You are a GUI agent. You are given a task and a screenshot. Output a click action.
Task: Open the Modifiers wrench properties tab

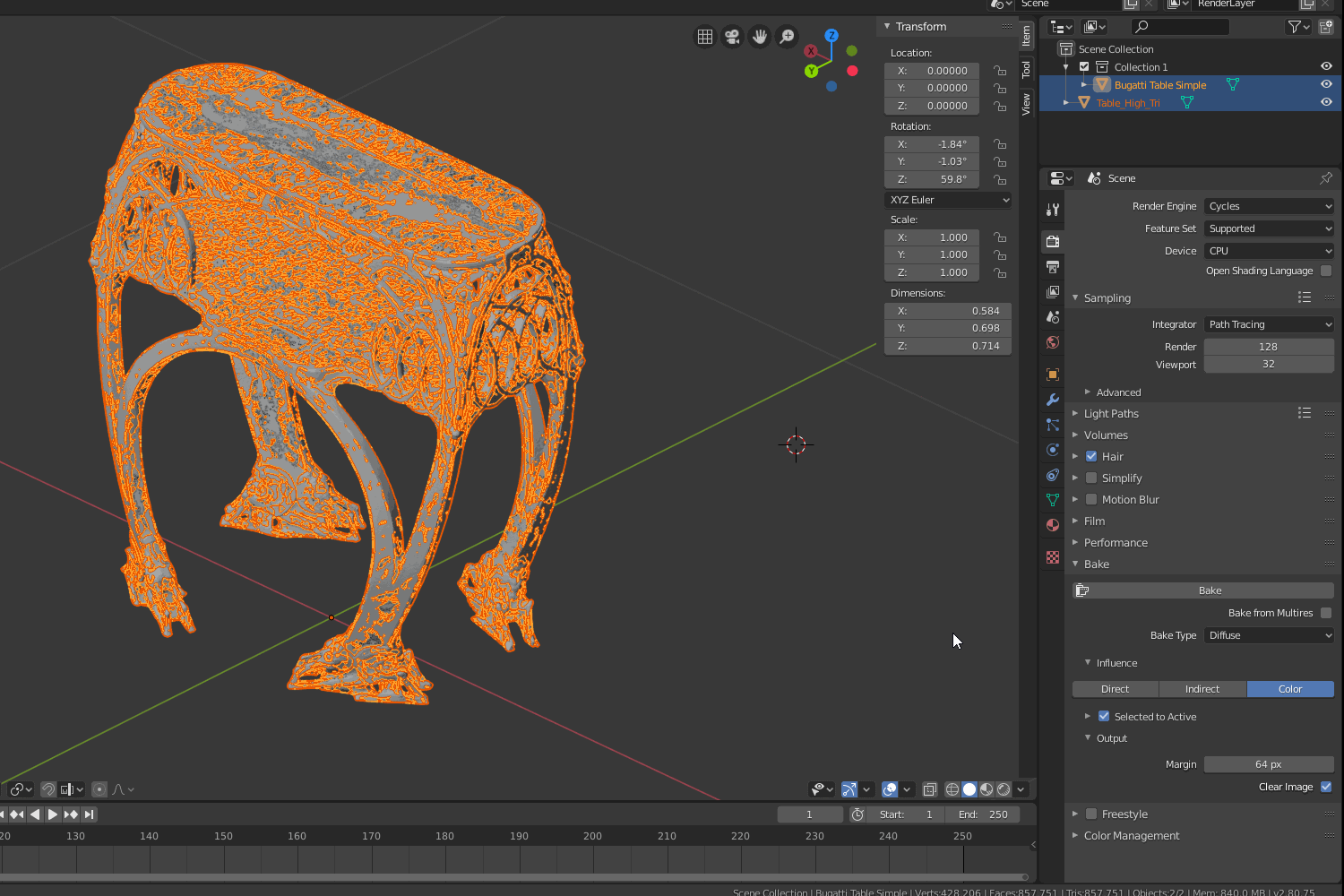[x=1053, y=400]
